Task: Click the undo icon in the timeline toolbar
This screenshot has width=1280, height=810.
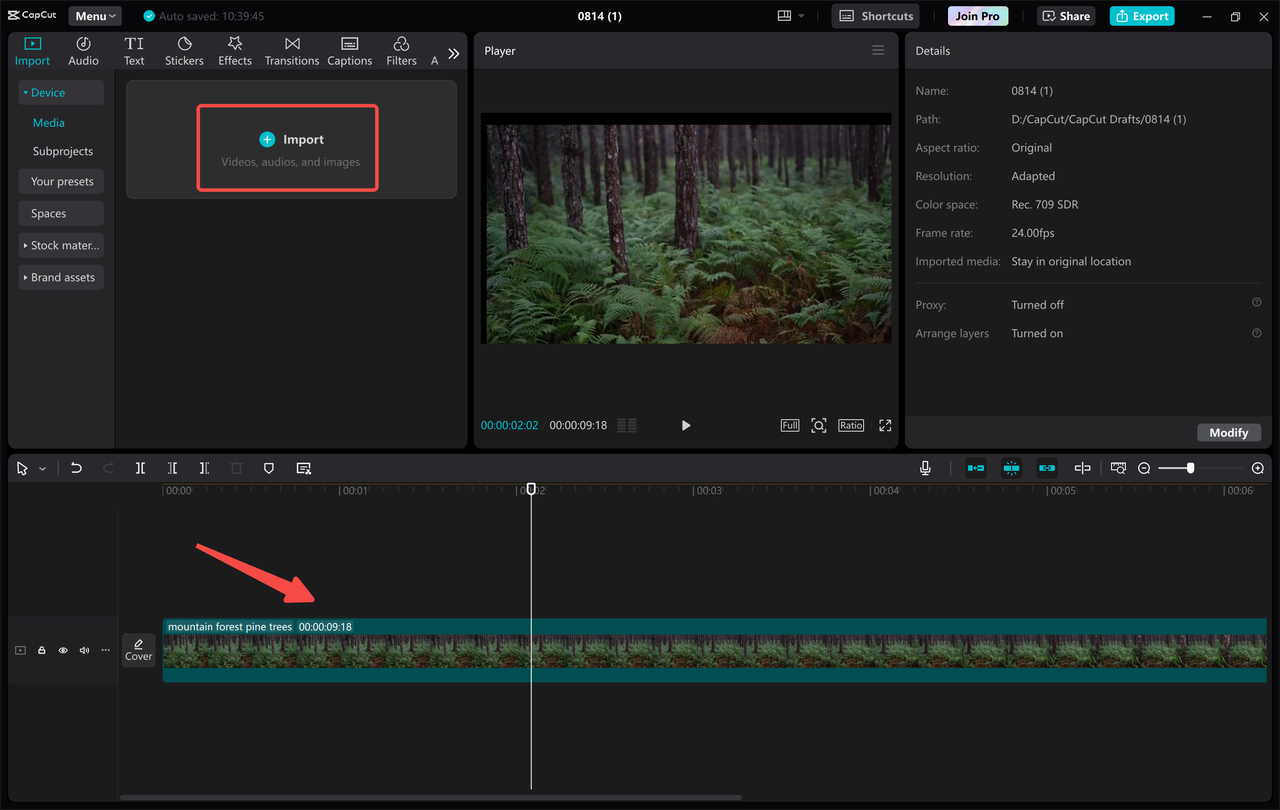Action: (76, 467)
